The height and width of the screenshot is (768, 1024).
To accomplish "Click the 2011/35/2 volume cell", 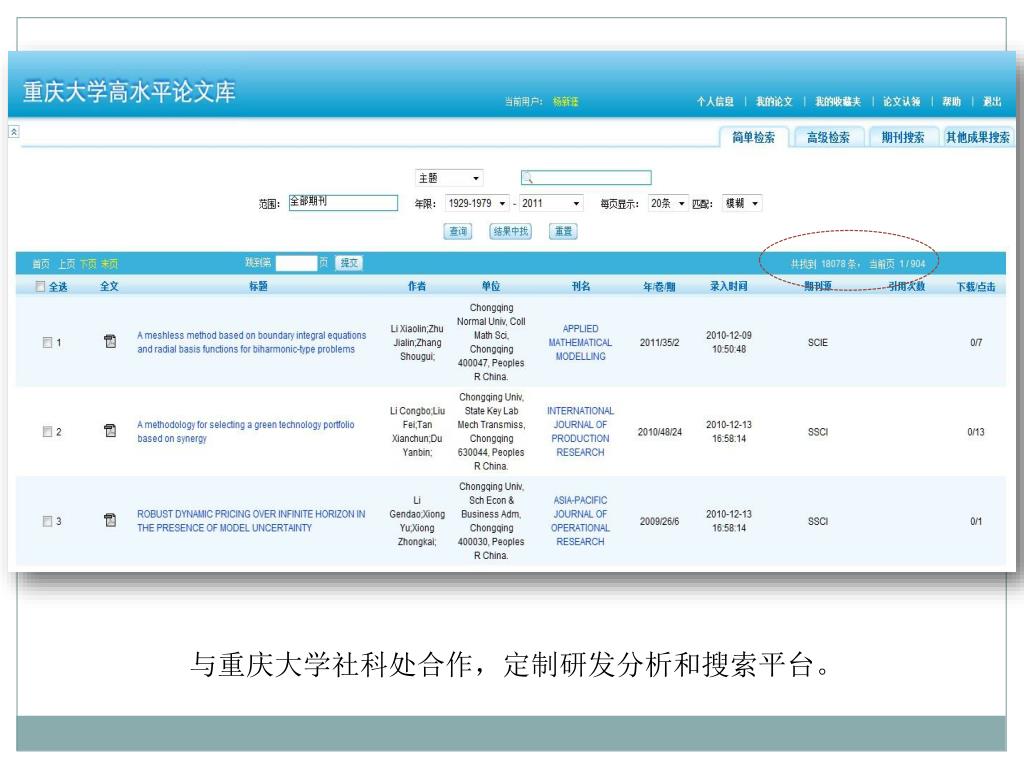I will 659,342.
